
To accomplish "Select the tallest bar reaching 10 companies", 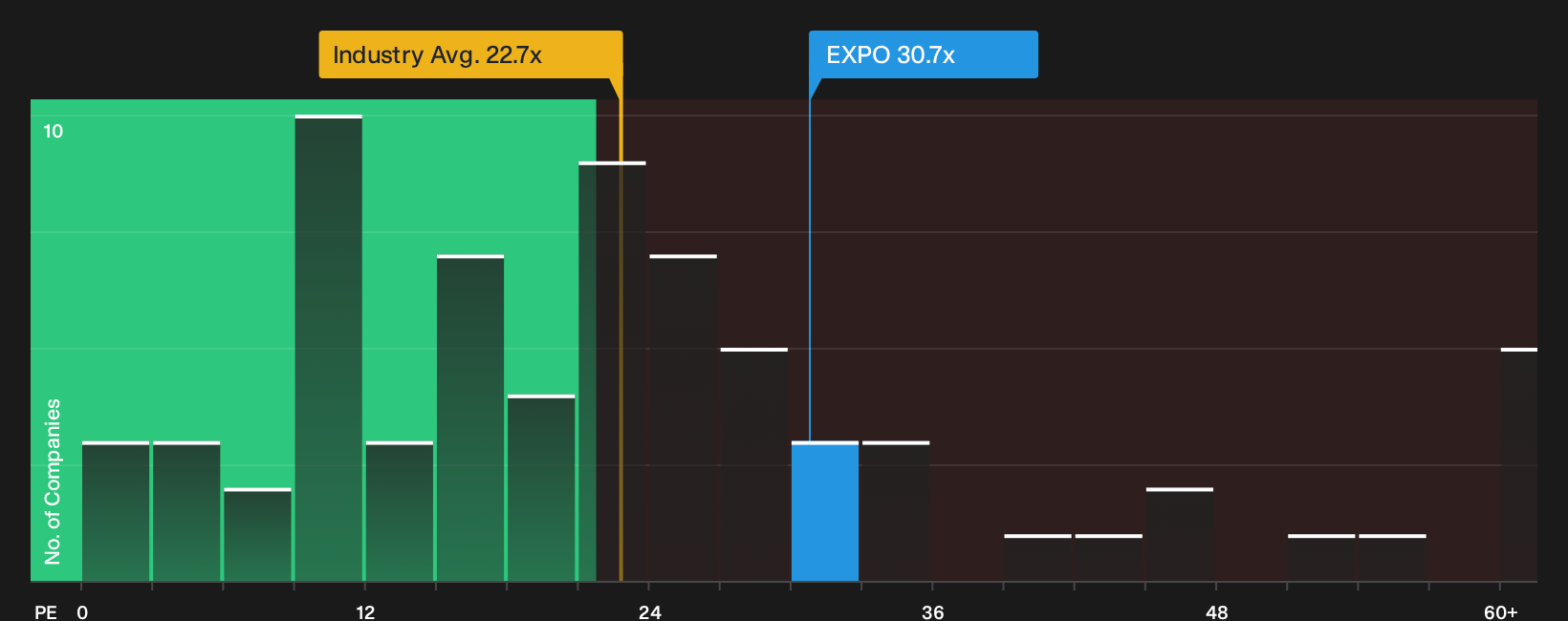I will [x=329, y=348].
